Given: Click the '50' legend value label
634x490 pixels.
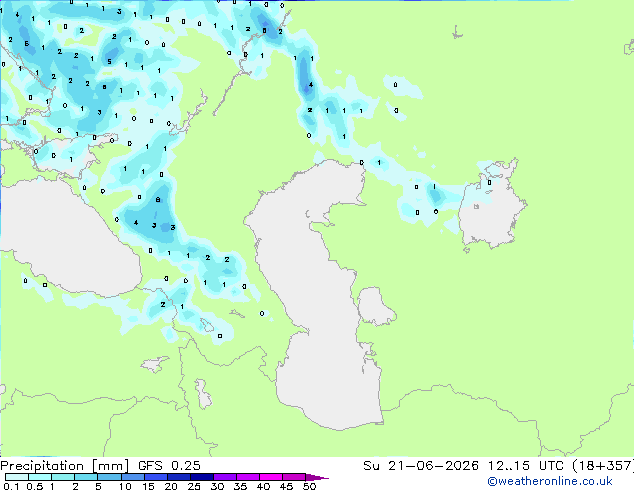Looking at the screenshot, I should coord(309,486).
